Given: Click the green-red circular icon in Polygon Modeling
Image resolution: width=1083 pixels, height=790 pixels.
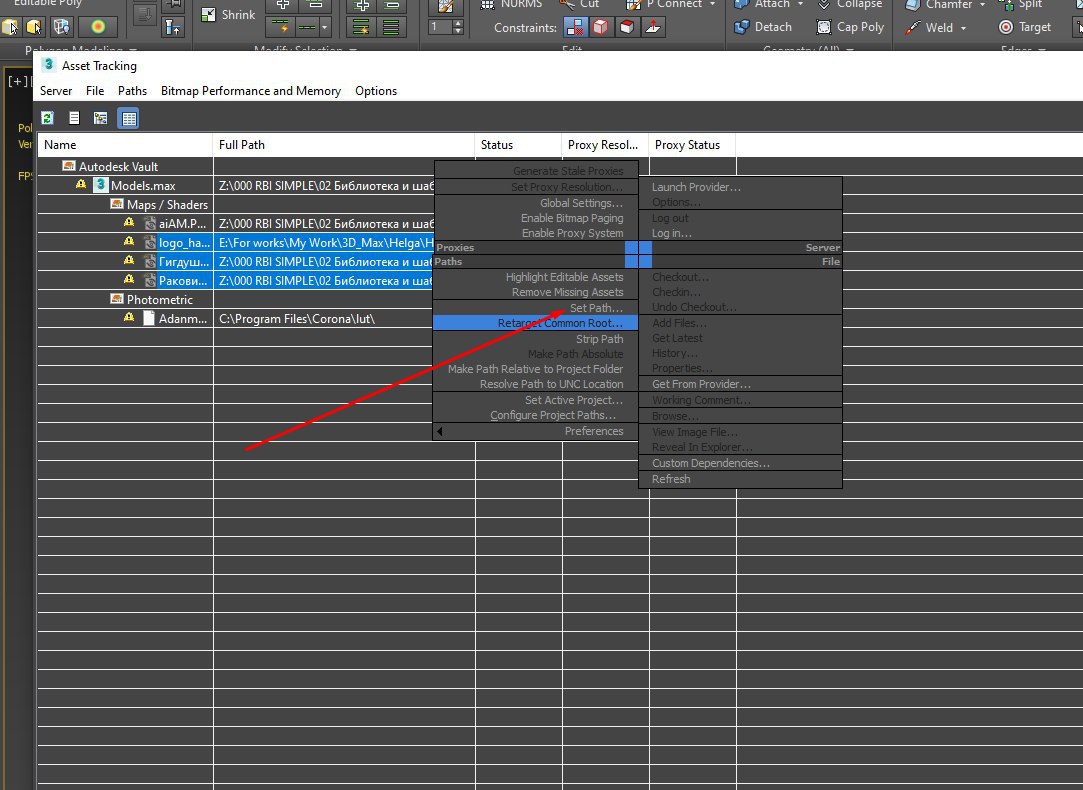Looking at the screenshot, I should pyautogui.click(x=97, y=27).
